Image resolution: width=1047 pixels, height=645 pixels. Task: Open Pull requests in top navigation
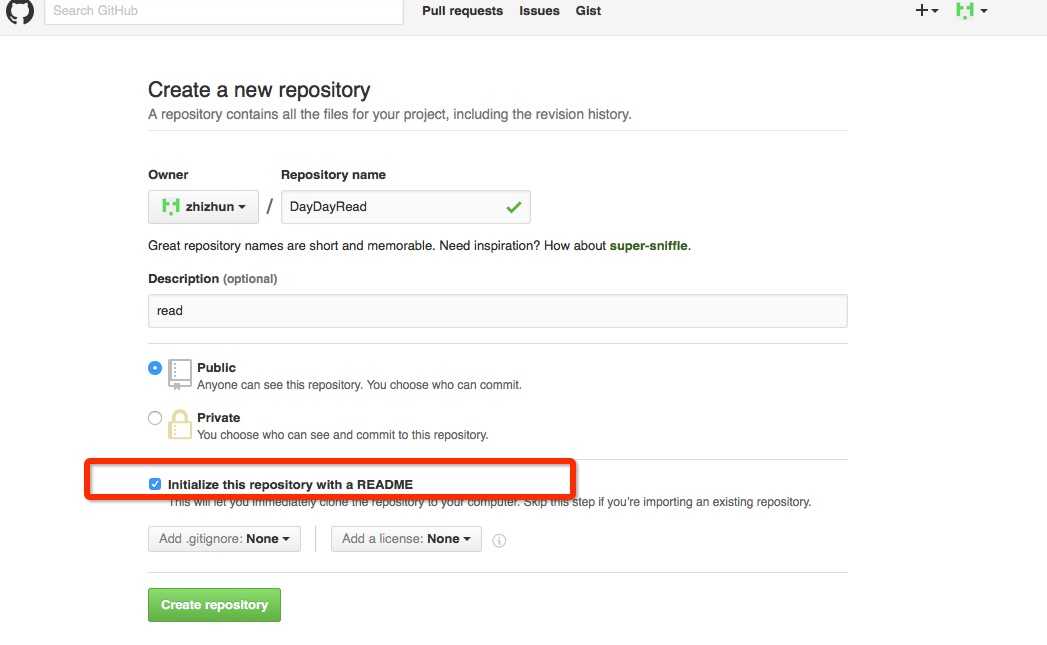tap(462, 11)
